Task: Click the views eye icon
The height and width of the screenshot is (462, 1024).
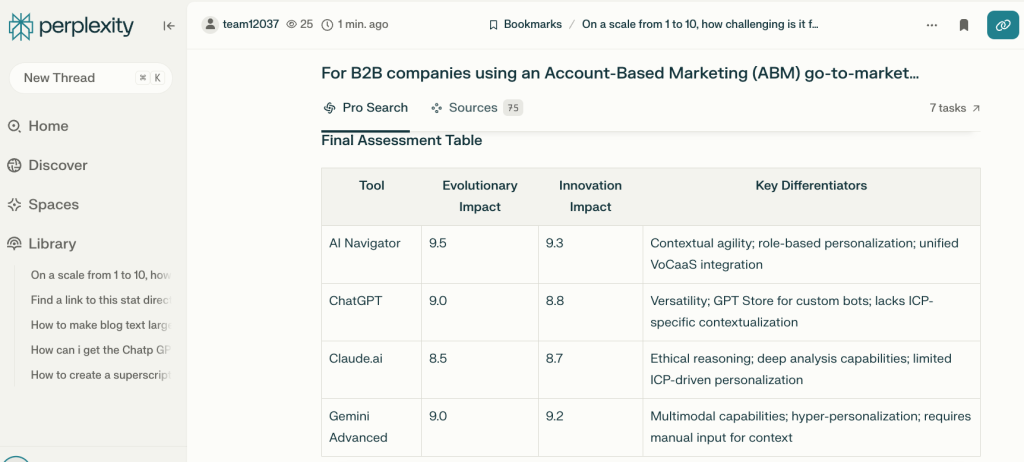Action: 291,25
